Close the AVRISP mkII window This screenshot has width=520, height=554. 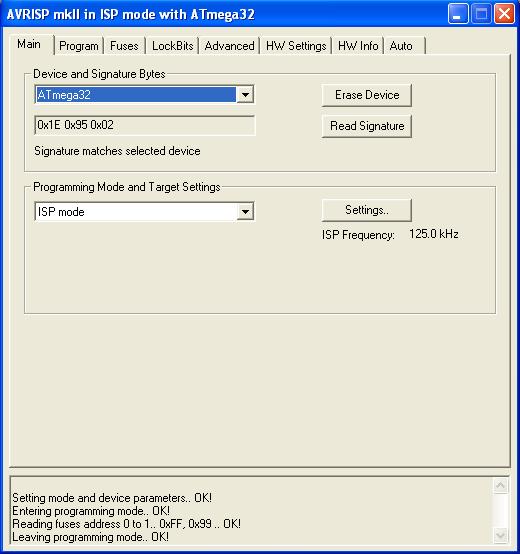504,14
